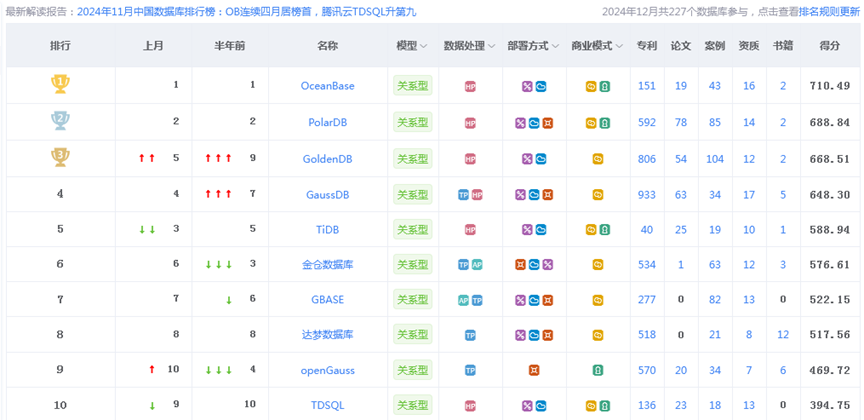
Task: Click the 书籍 column header
Action: [x=783, y=46]
